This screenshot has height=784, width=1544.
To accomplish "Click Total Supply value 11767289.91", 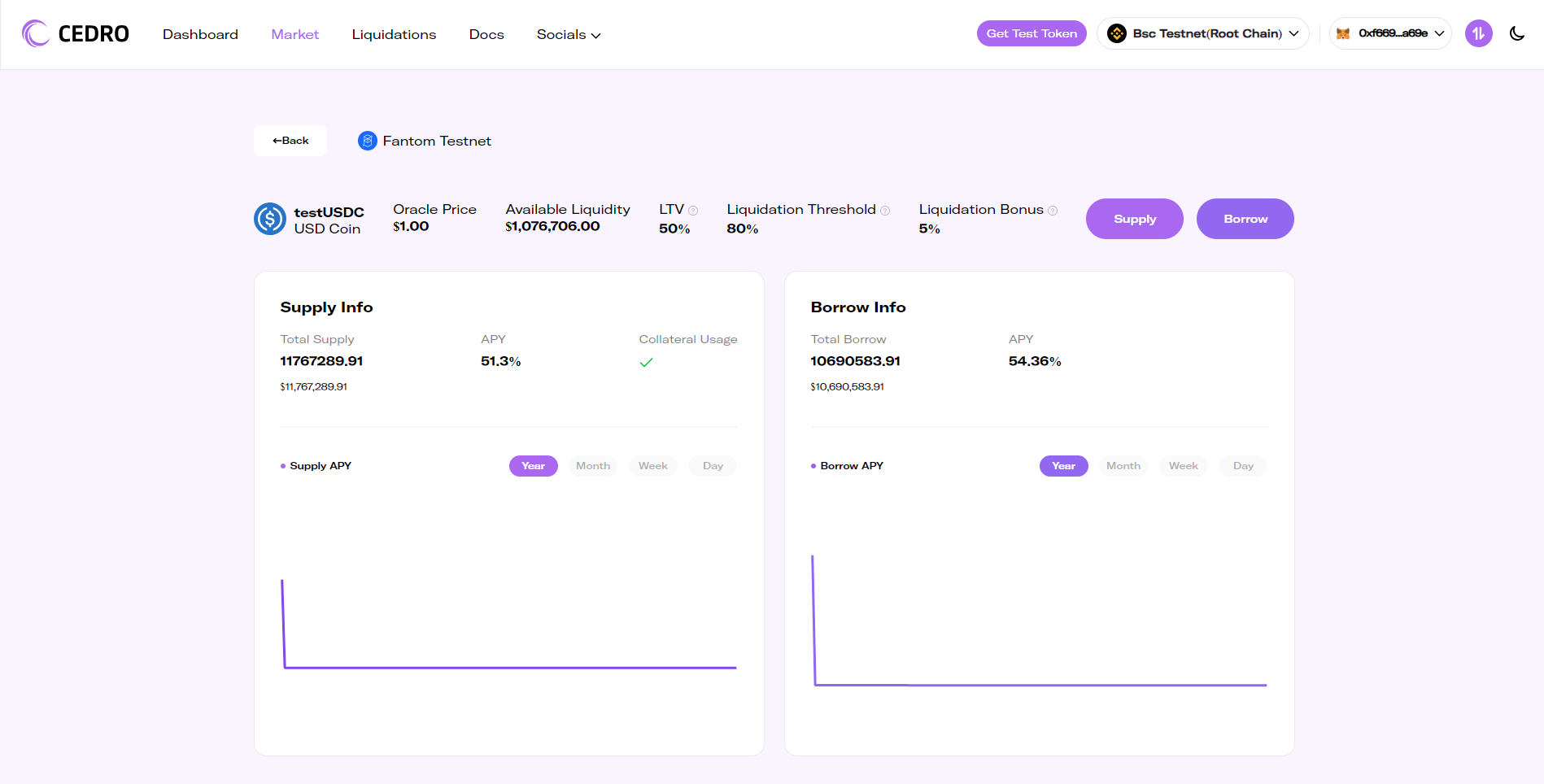I will tap(321, 361).
